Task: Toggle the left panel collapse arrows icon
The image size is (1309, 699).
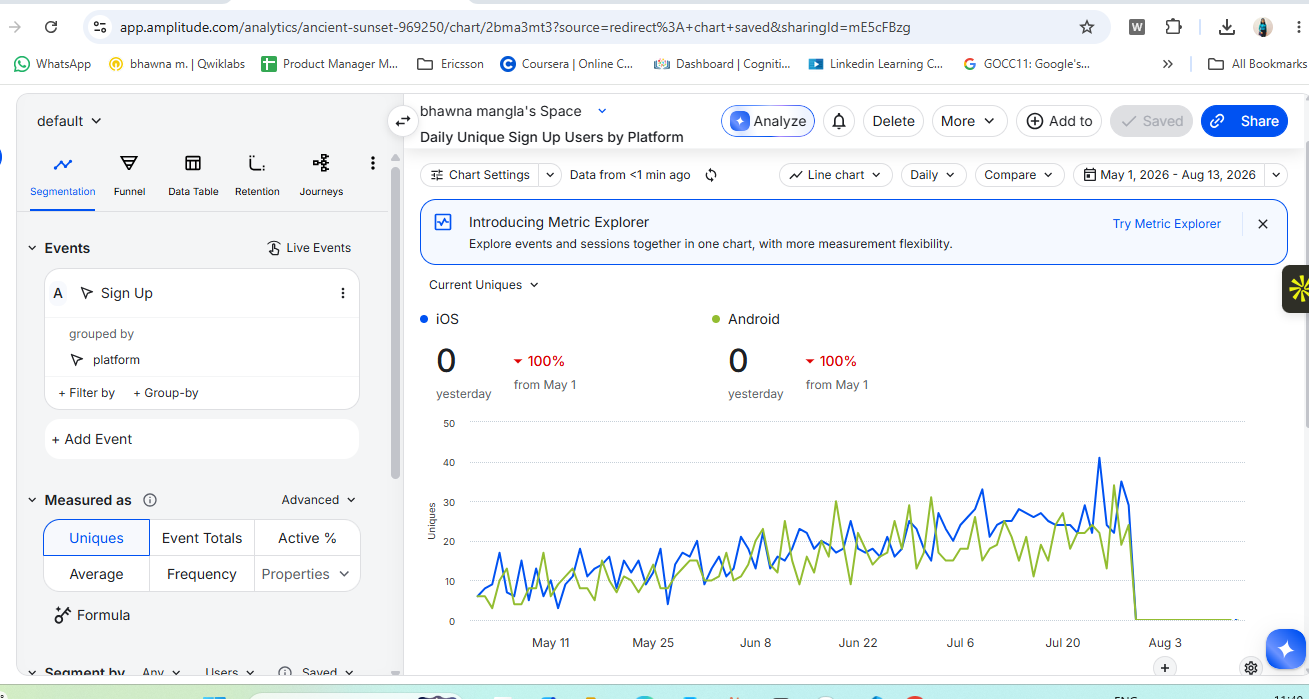Action: click(403, 121)
